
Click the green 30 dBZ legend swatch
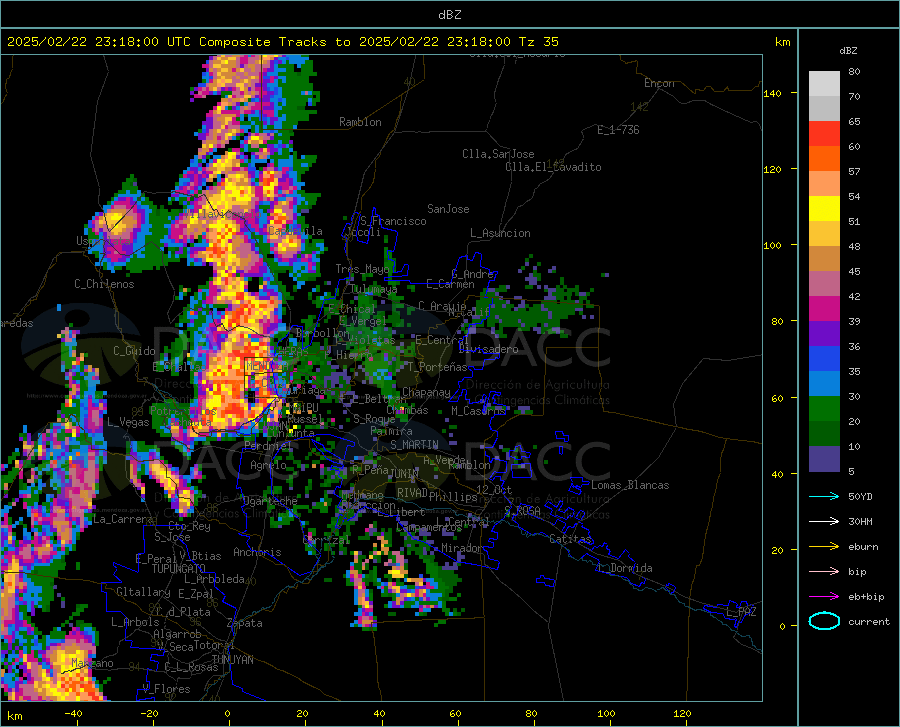[824, 409]
